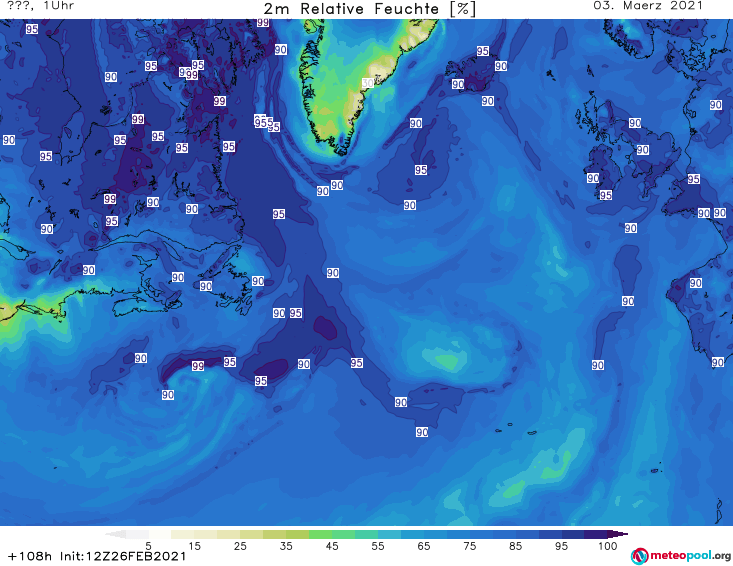The image size is (733, 566).
Task: Click the legend value '45'
Action: (x=332, y=546)
